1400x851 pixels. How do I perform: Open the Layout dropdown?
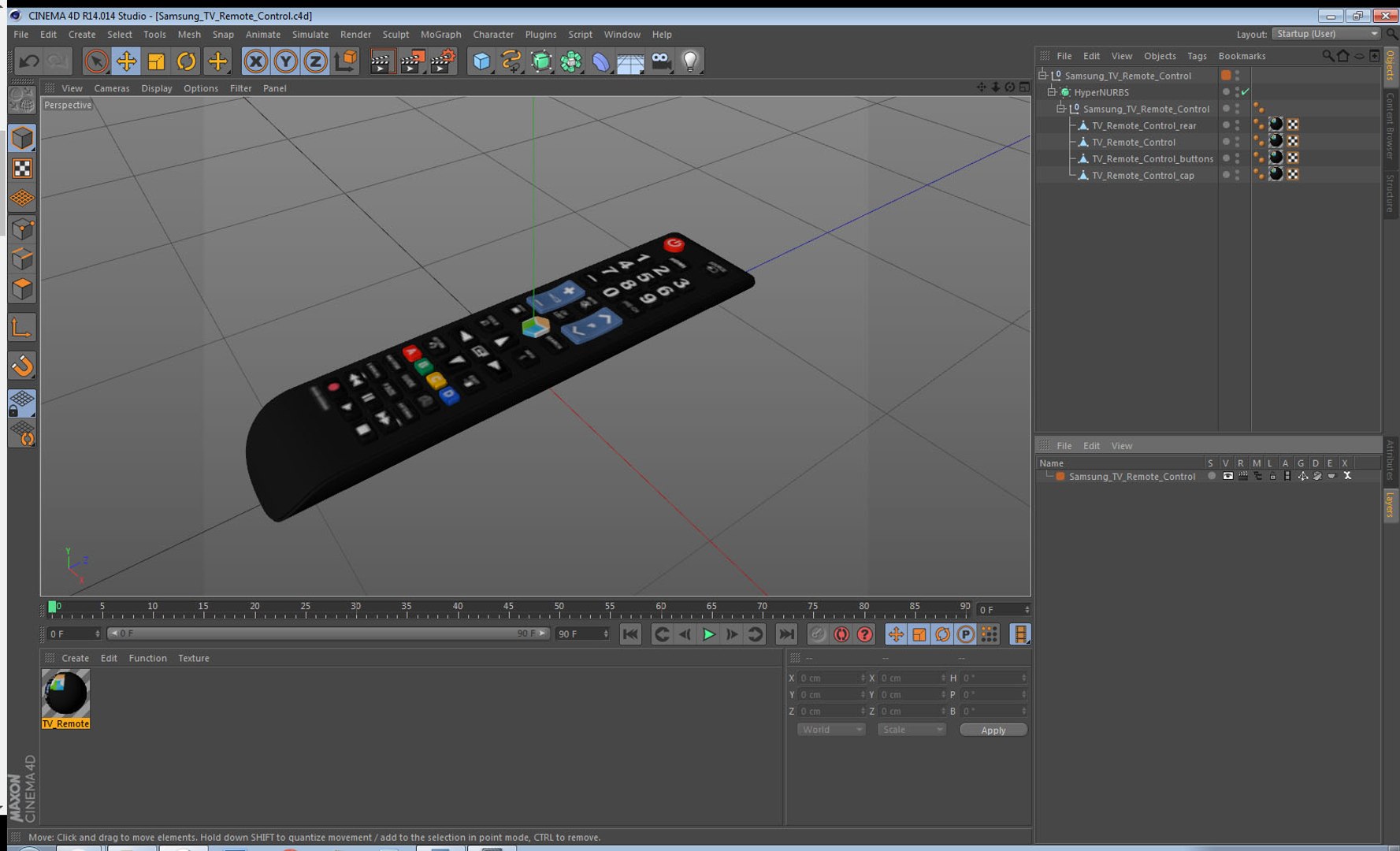[1327, 34]
